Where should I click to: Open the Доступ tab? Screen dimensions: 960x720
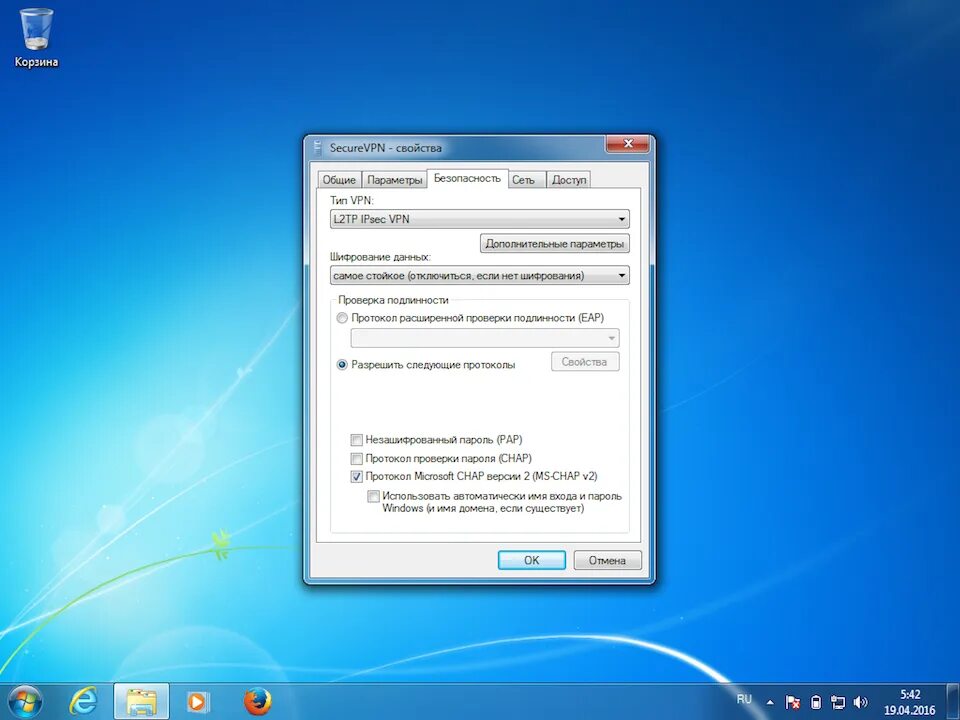[x=569, y=180]
